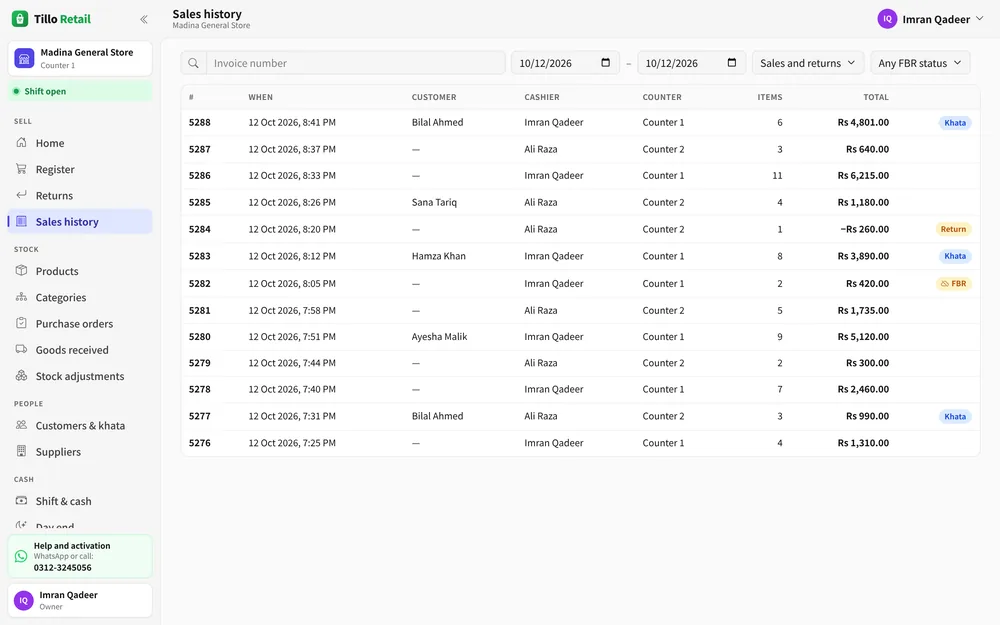Click 12 Oct 2026, 8:05 PM timestamp
This screenshot has width=1000, height=625.
coord(292,283)
